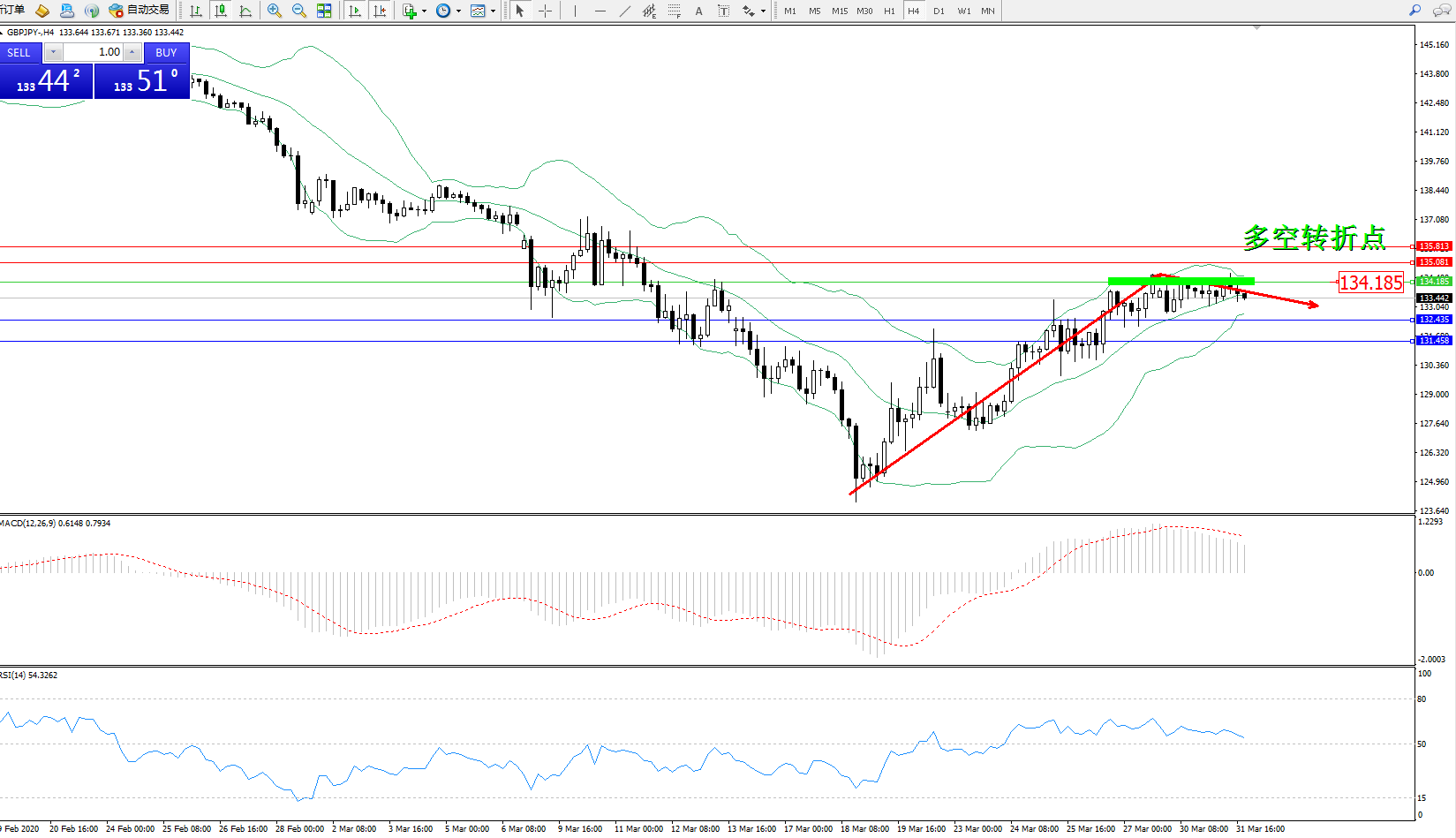Switch to the D1 timeframe
The width and height of the screenshot is (1456, 838).
pyautogui.click(x=939, y=11)
